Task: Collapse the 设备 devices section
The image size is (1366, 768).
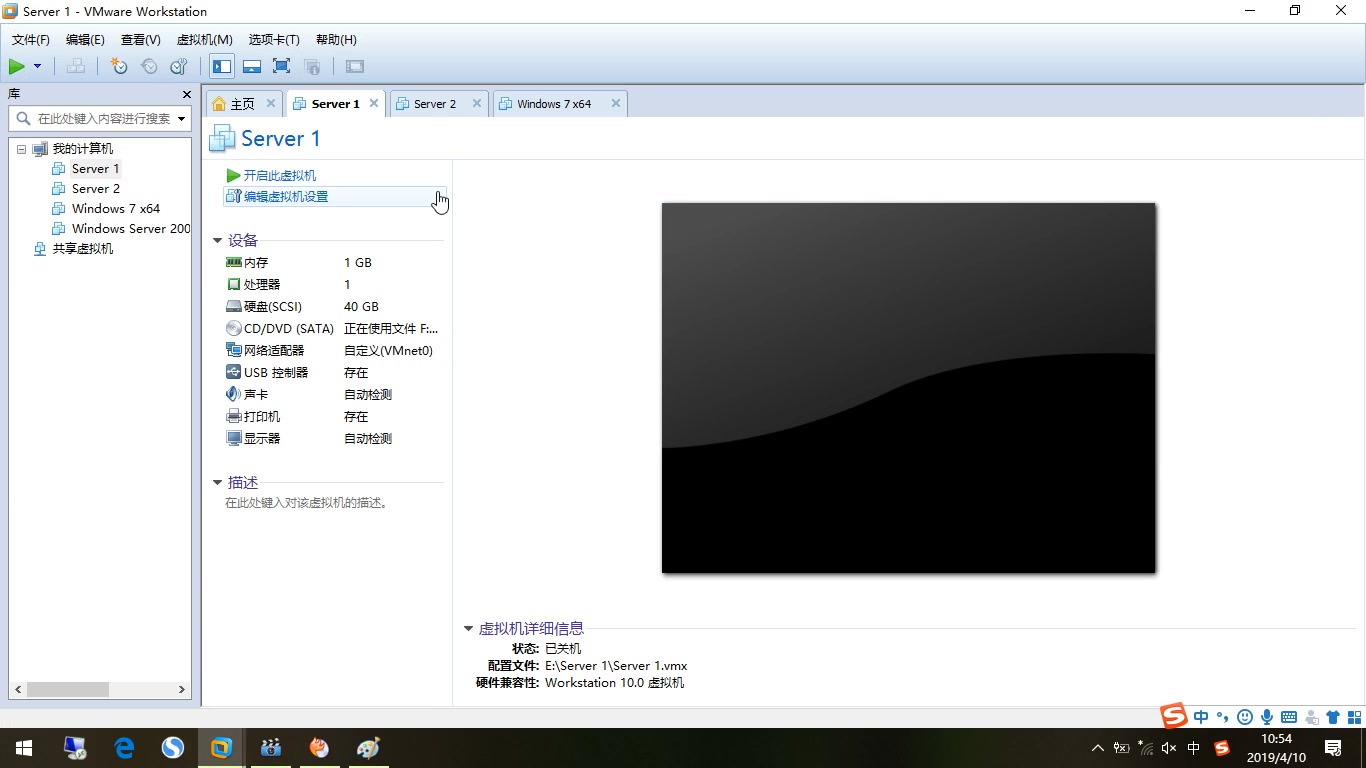Action: point(217,241)
